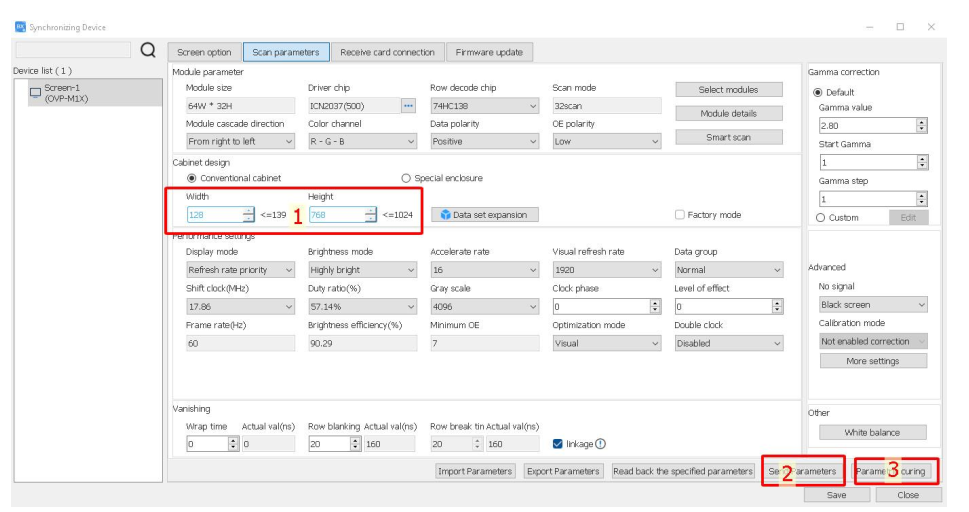
Task: Click the search magnifier icon
Action: [148, 51]
